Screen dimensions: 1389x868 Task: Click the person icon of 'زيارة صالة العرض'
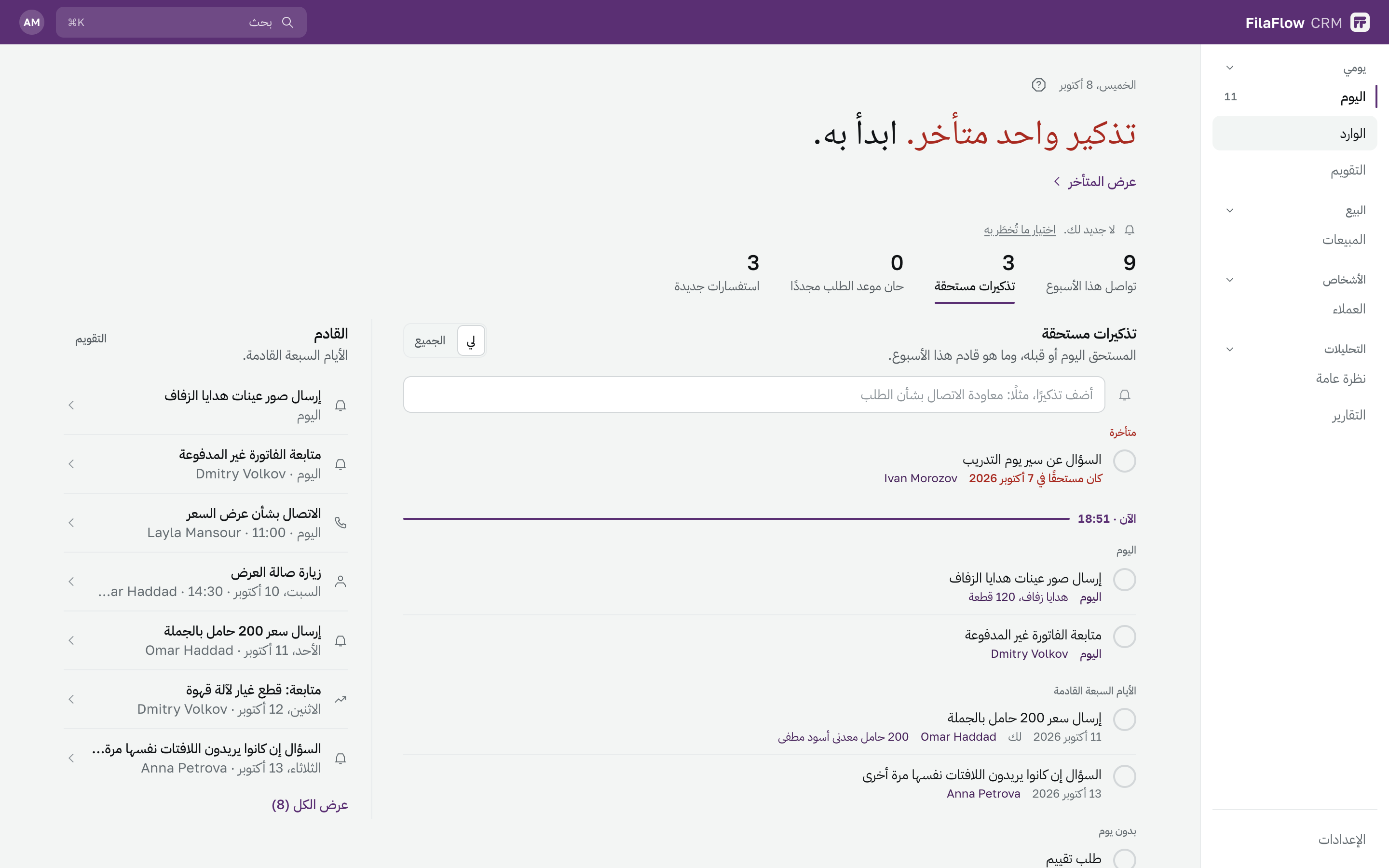[340, 582]
